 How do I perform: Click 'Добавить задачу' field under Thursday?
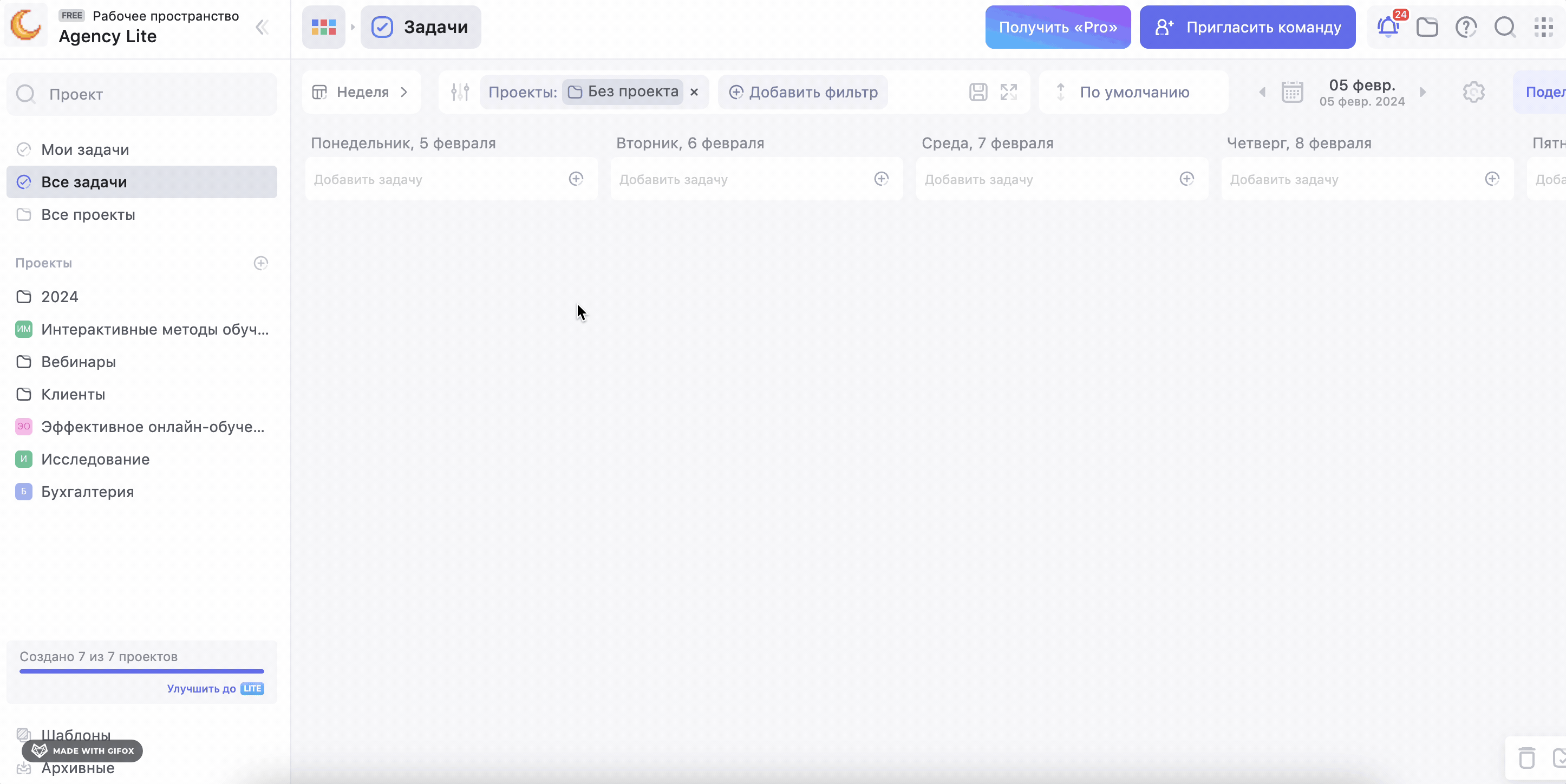(x=1367, y=179)
